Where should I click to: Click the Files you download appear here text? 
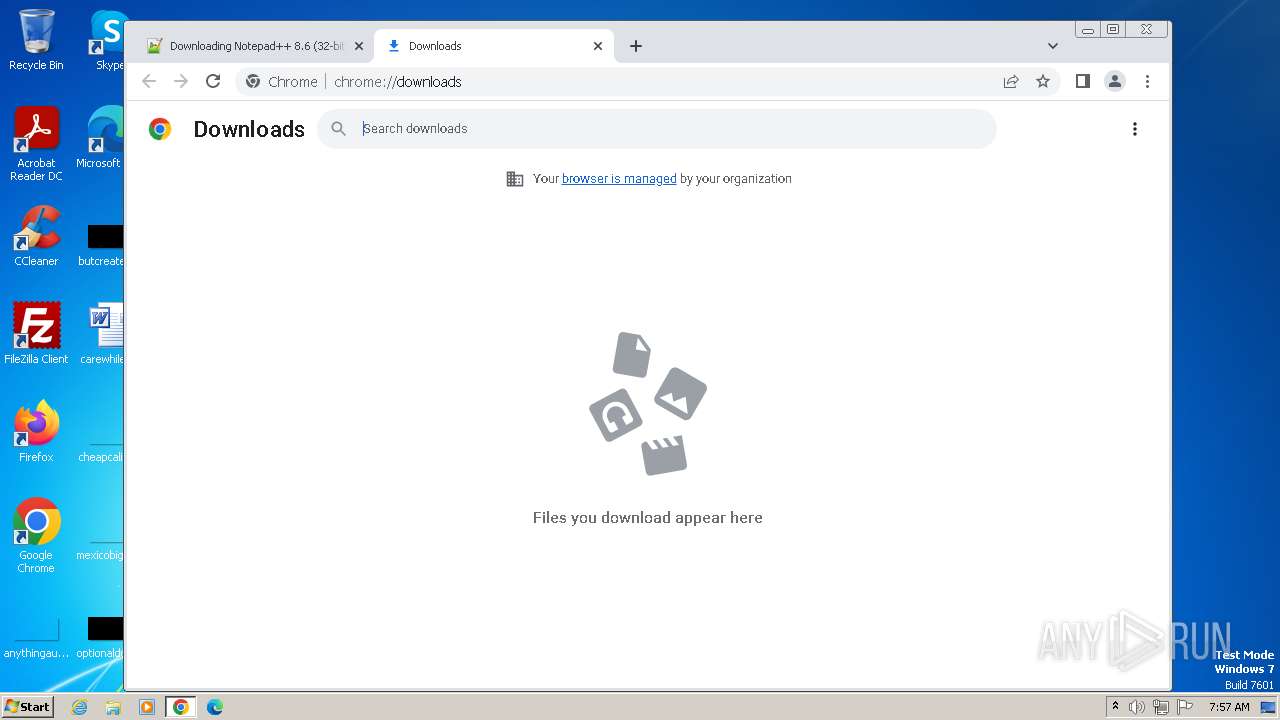point(648,518)
